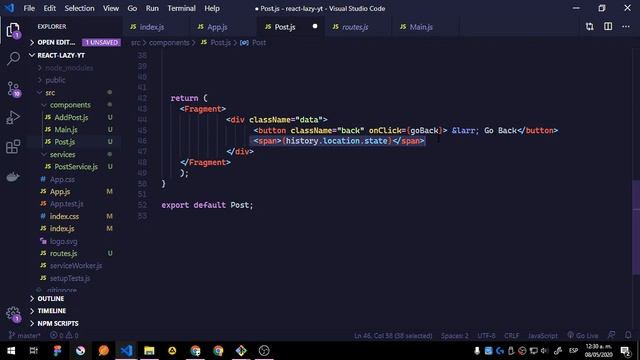Click the components breadcrumb segment
The image size is (640, 360).
click(x=169, y=42)
